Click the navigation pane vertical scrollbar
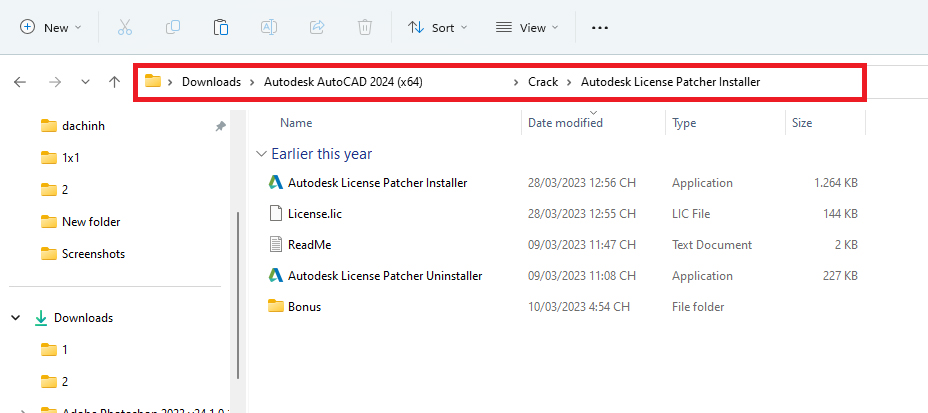Image resolution: width=928 pixels, height=413 pixels. coord(237,296)
